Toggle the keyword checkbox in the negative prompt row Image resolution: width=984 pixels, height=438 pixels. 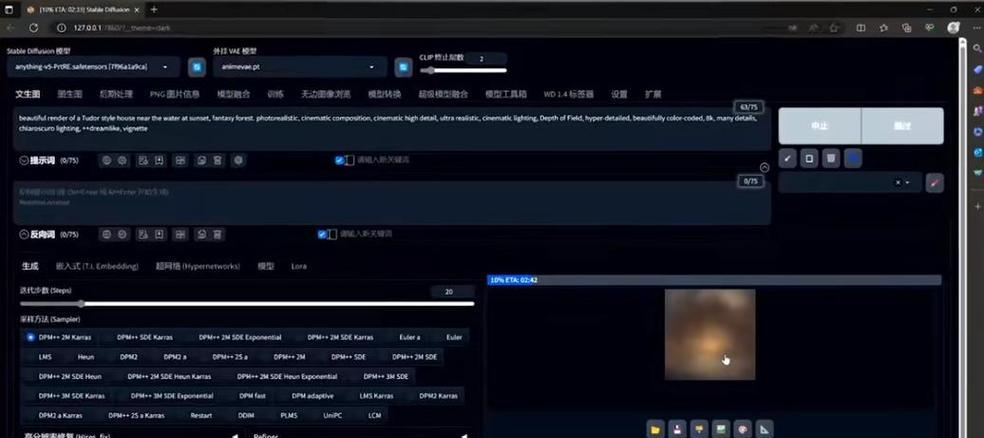click(x=323, y=235)
